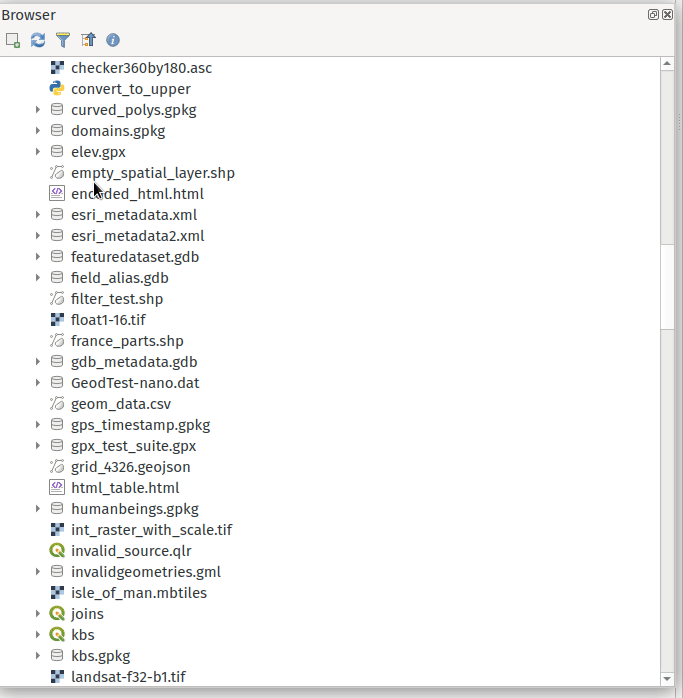Click the Refresh browser icon
The image size is (683, 698).
38,40
